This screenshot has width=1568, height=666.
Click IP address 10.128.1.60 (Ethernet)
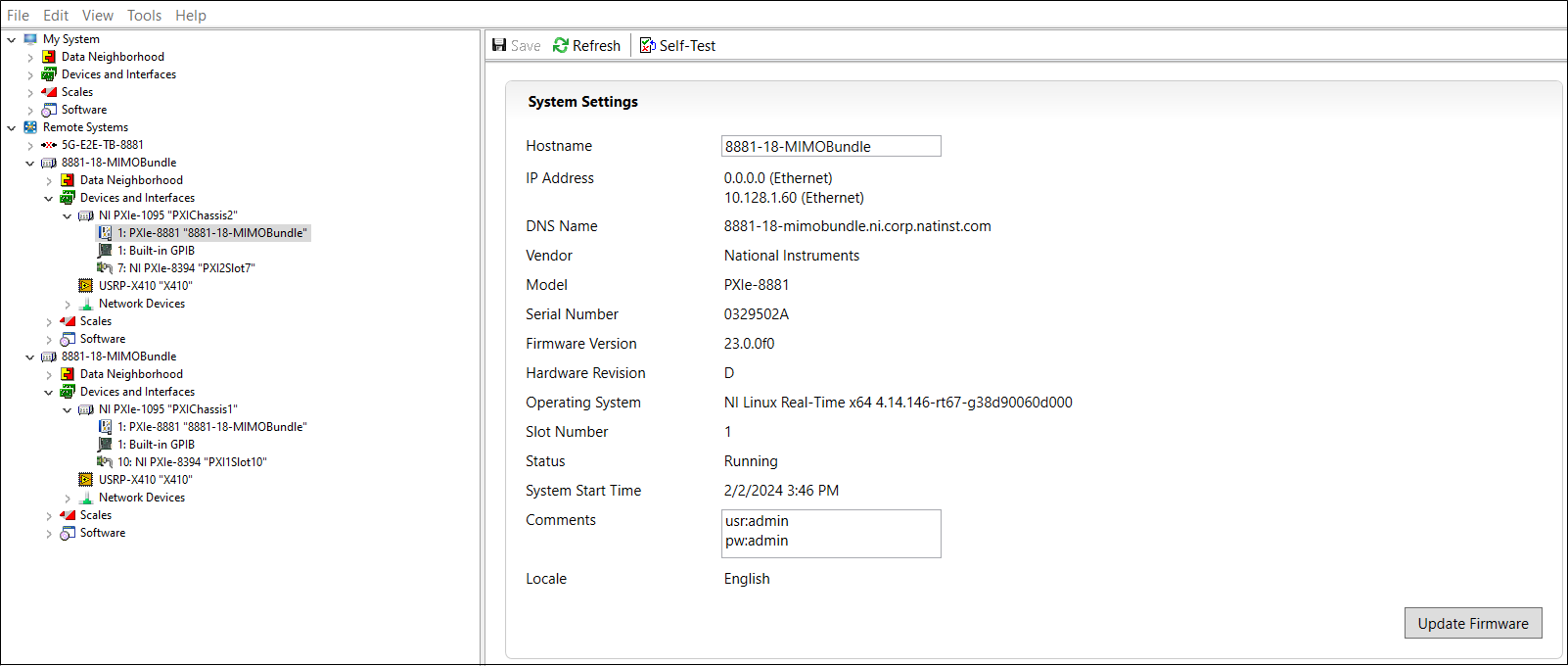click(794, 198)
